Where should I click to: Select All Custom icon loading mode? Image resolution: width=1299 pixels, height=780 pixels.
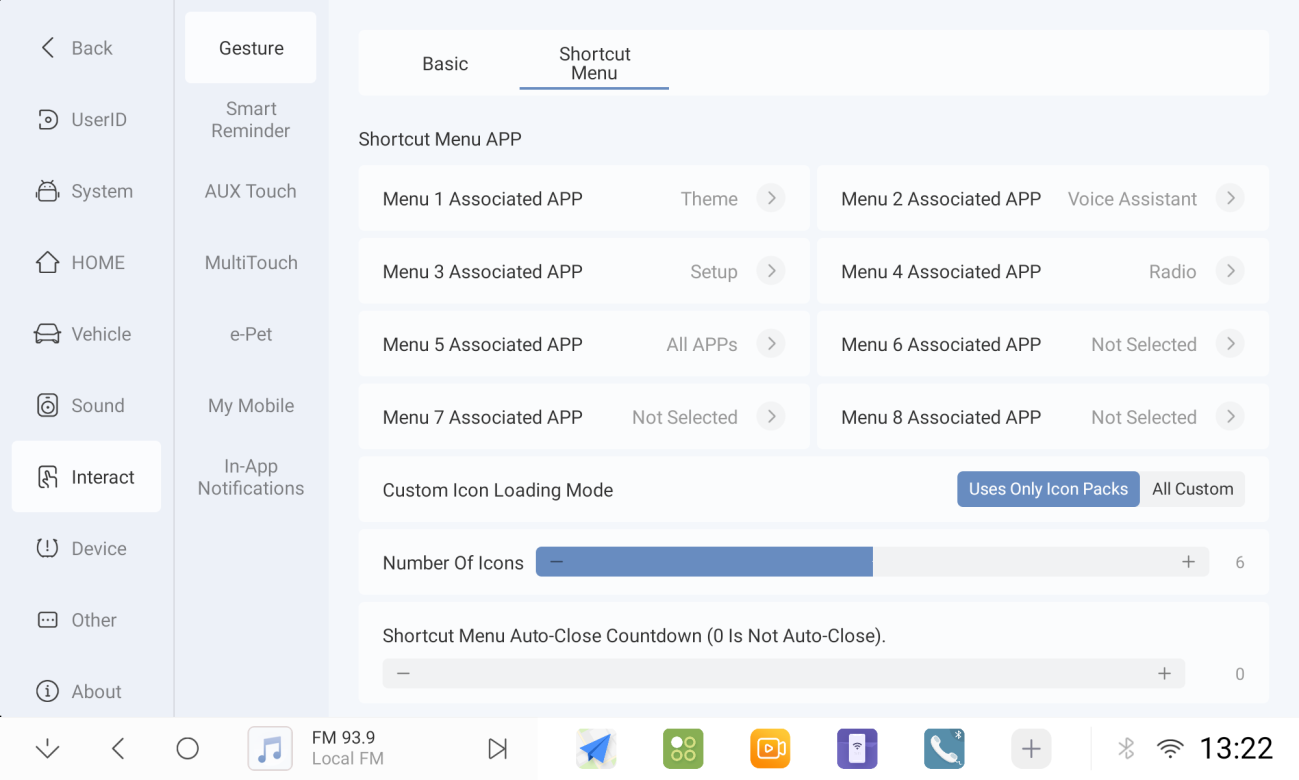[x=1192, y=489]
